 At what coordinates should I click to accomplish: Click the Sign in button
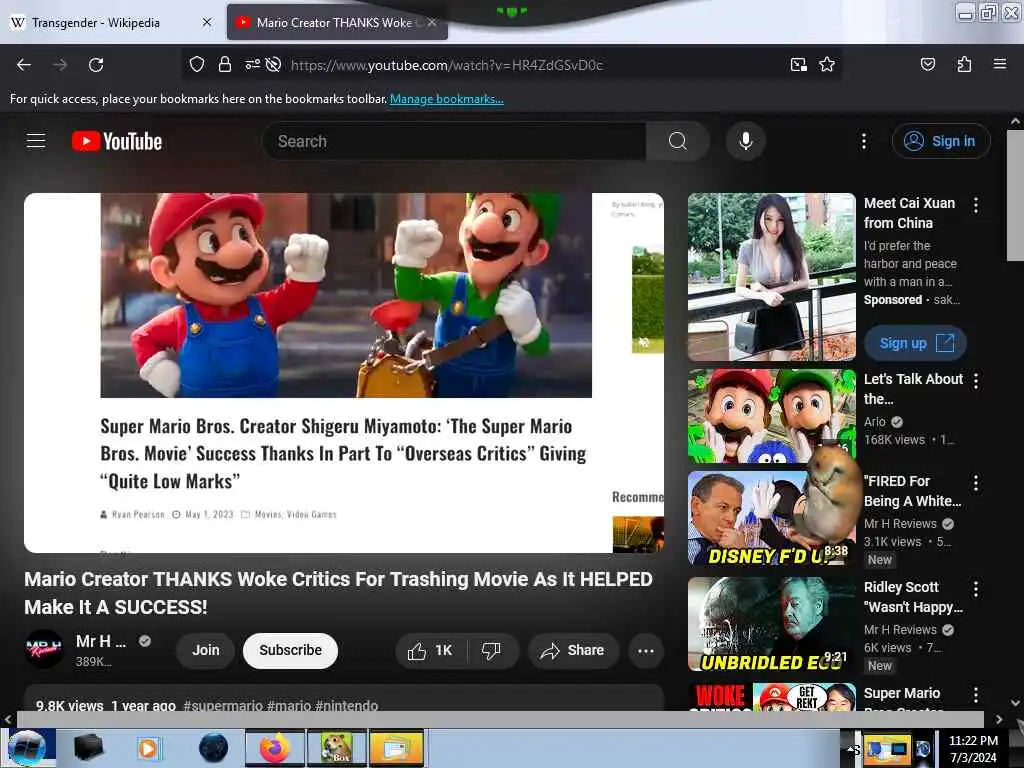[x=941, y=141]
